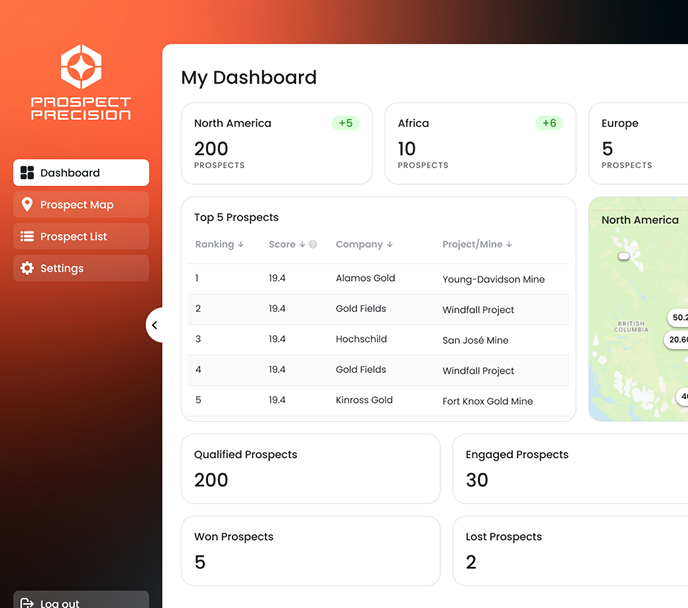Select the Alamos Gold table row
The width and height of the screenshot is (688, 608).
(378, 279)
